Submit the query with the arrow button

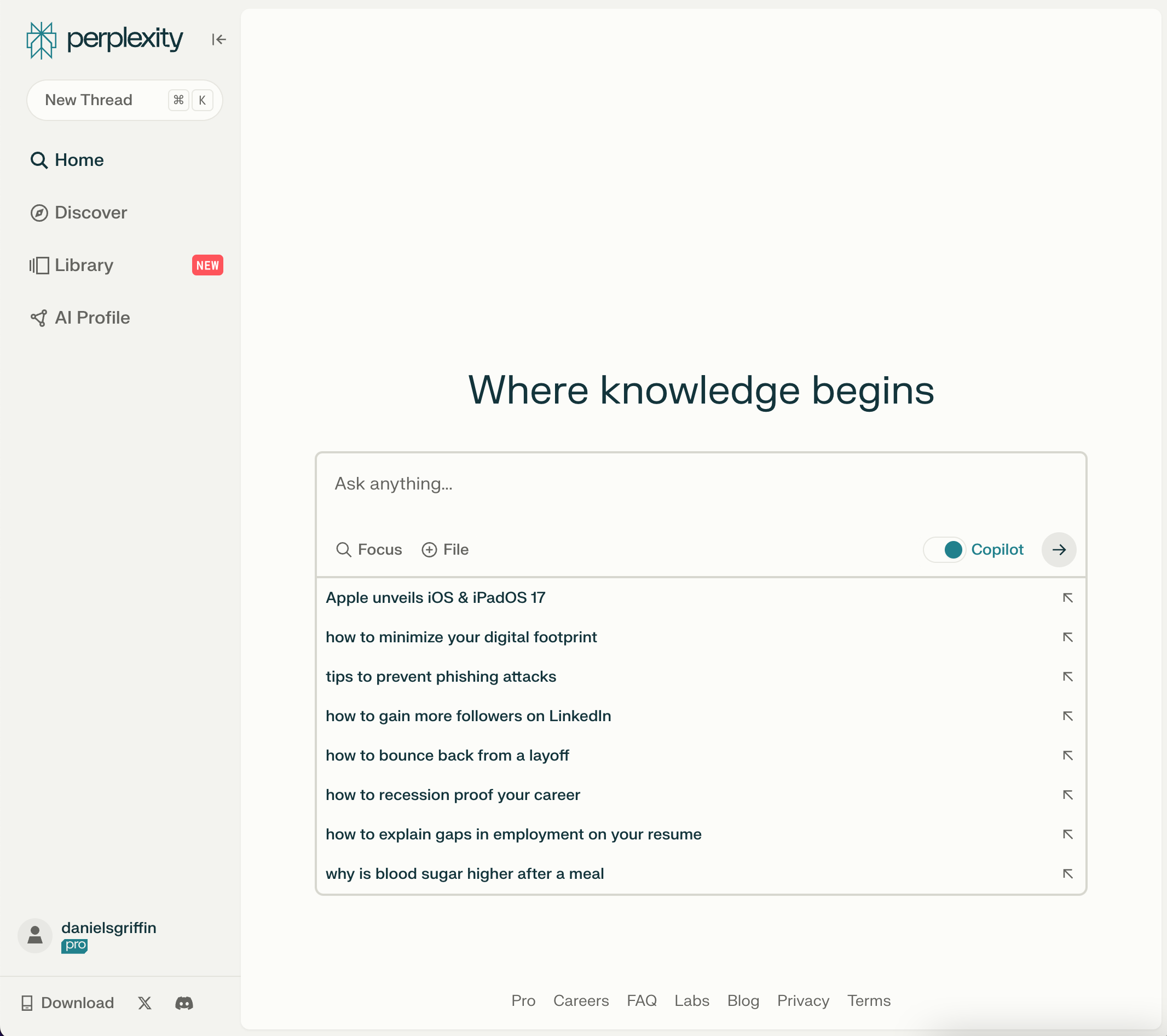click(1059, 549)
